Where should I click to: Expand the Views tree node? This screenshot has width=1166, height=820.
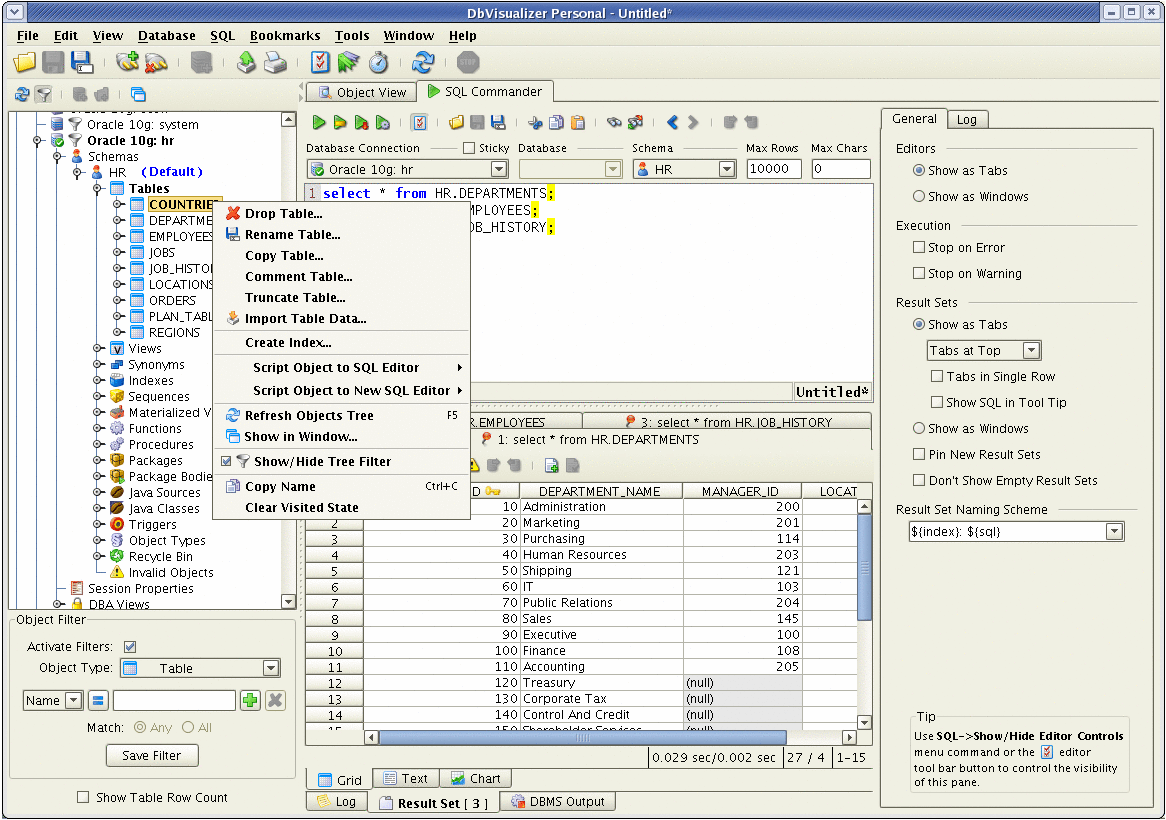[98, 349]
